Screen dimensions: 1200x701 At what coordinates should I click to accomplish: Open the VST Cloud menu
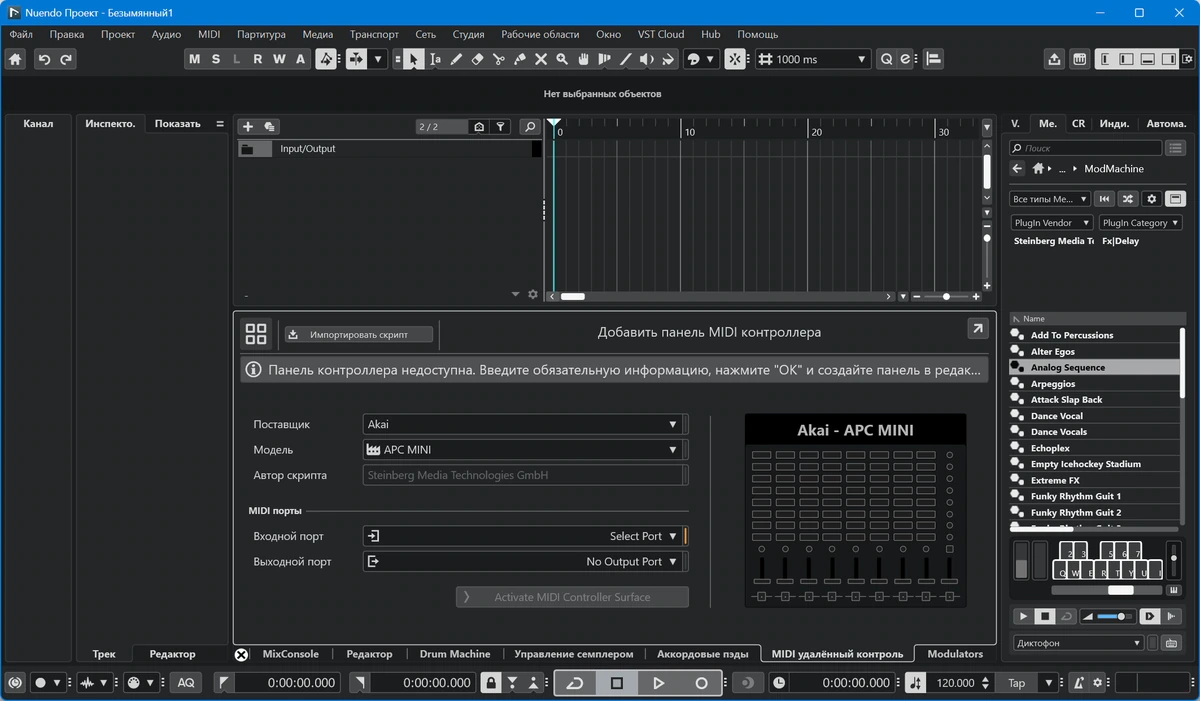pos(661,34)
